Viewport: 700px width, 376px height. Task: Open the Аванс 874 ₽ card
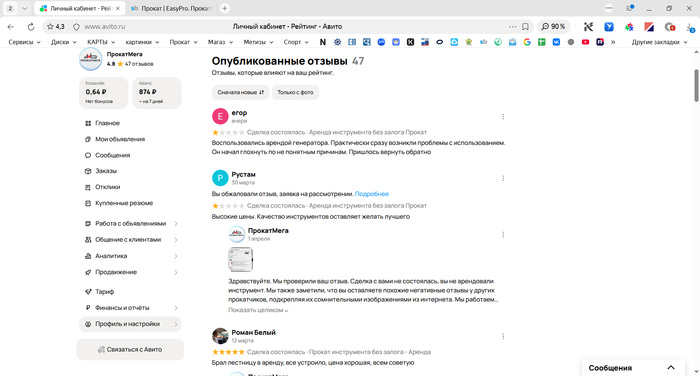coord(157,93)
